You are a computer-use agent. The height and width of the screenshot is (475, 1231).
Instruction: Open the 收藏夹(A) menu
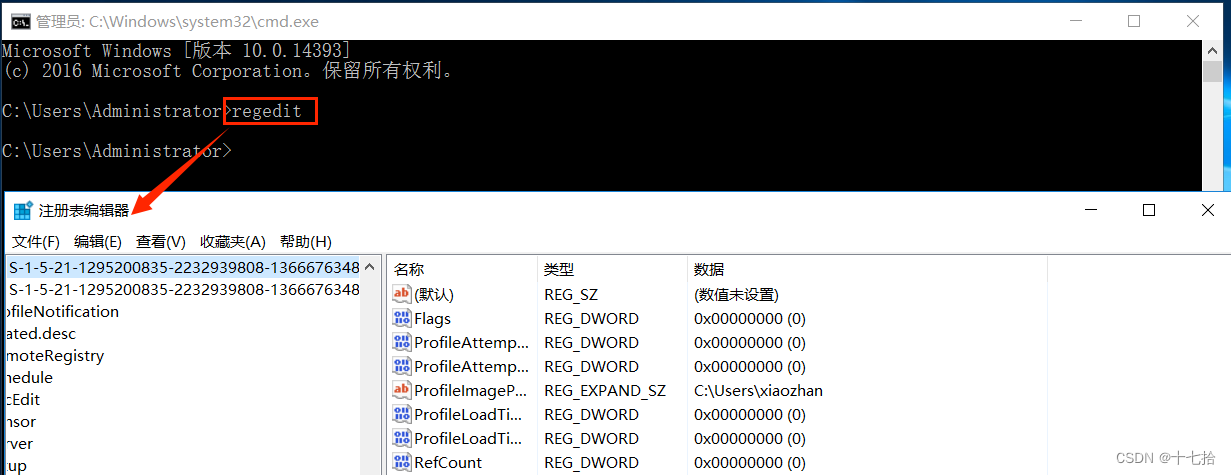(233, 242)
